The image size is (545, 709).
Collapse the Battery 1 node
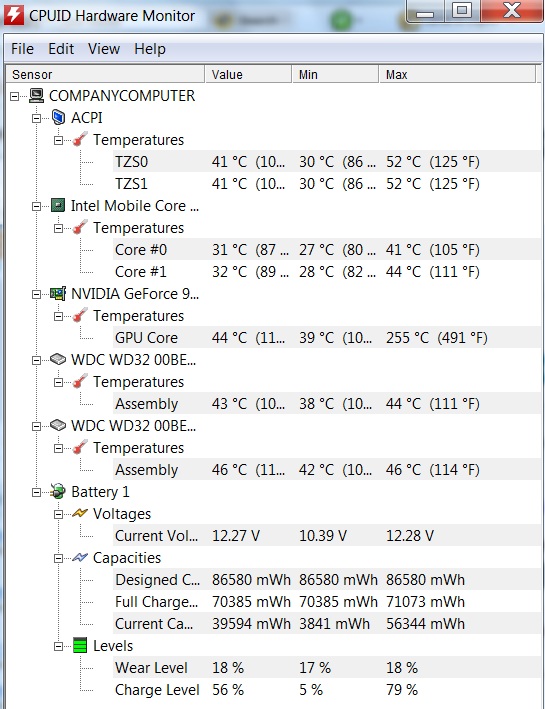[36, 492]
